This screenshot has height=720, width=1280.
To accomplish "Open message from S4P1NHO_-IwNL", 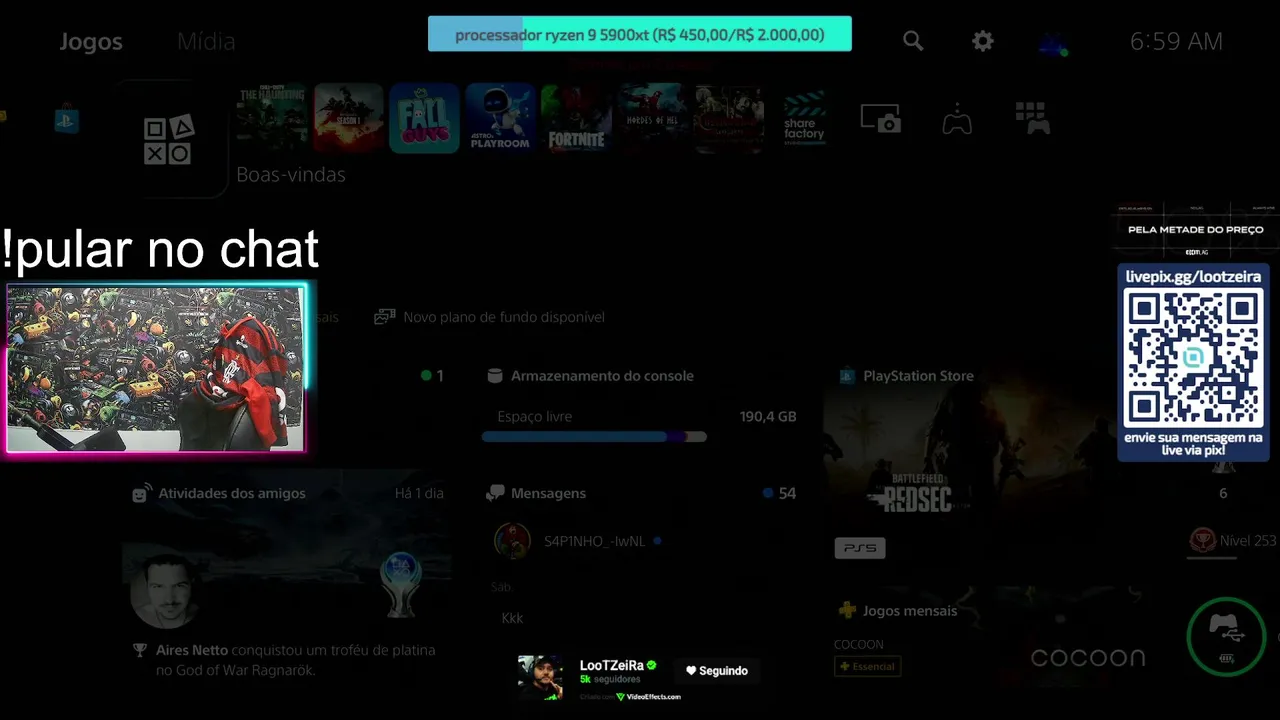I will [594, 541].
